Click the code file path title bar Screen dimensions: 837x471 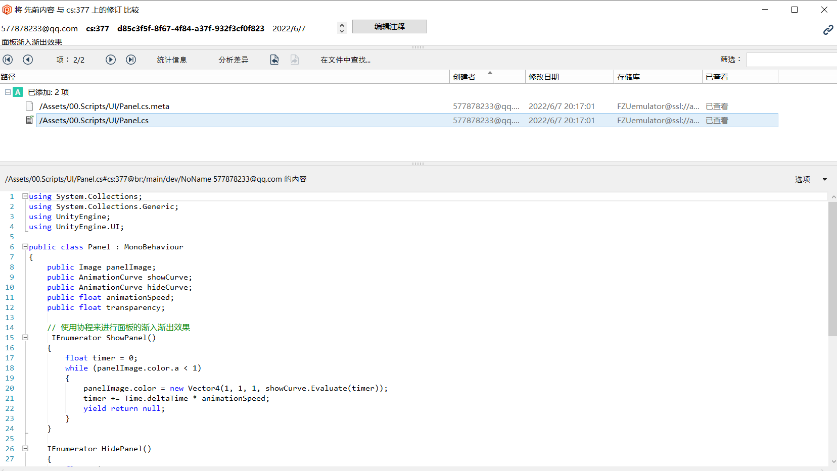(x=155, y=179)
